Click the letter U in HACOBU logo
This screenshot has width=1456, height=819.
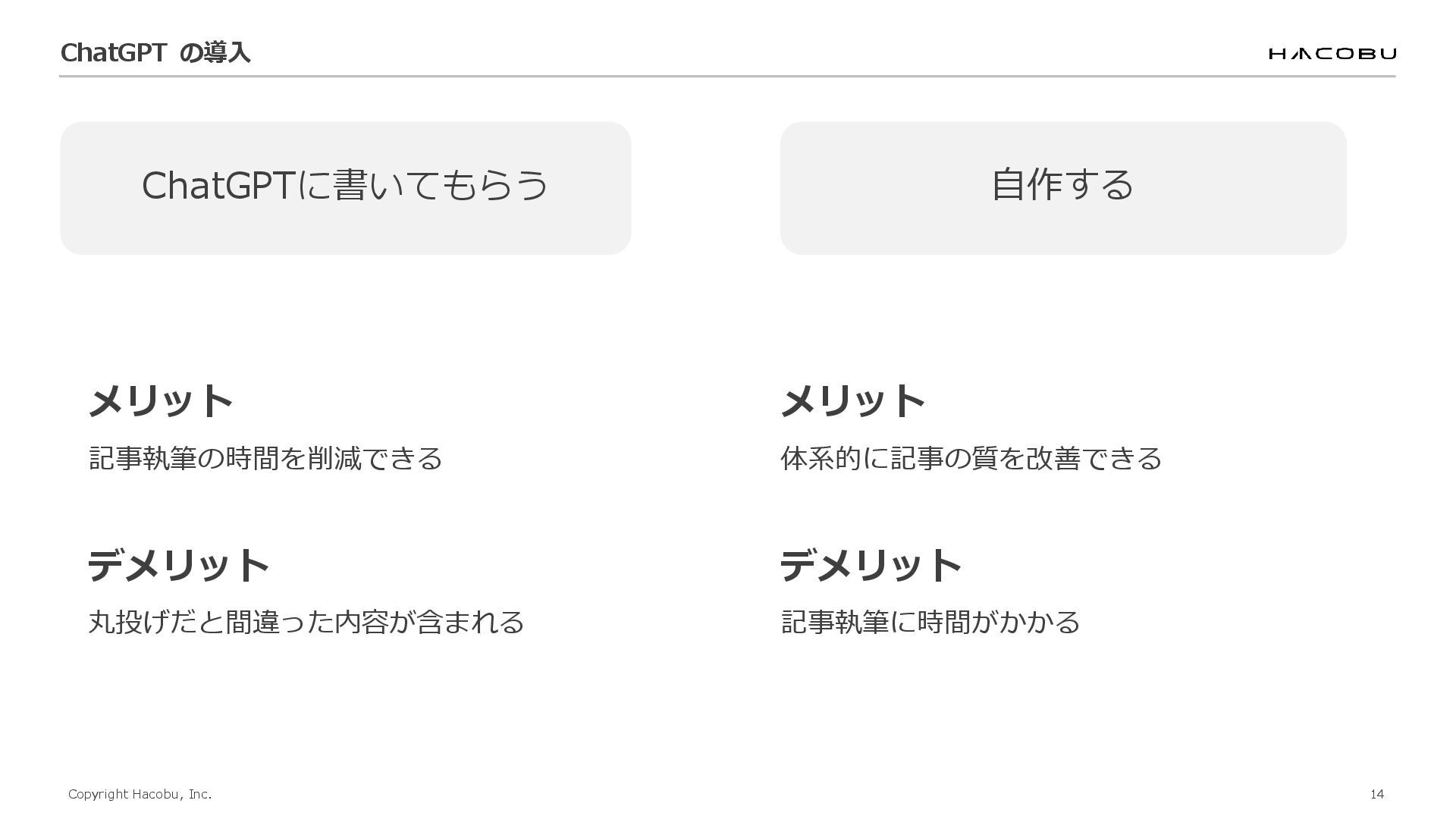coord(1389,53)
